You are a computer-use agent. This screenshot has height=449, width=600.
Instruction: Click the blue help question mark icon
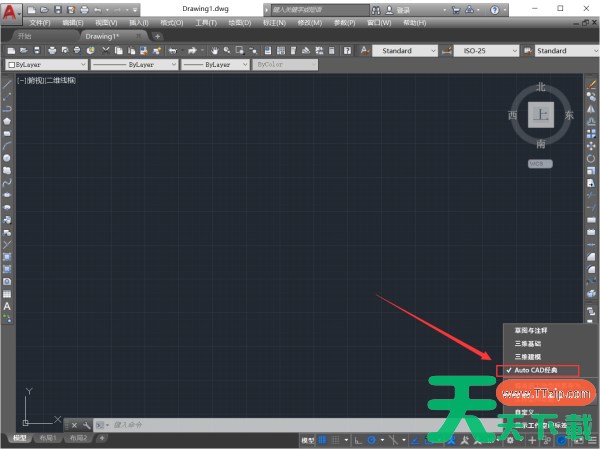click(494, 10)
